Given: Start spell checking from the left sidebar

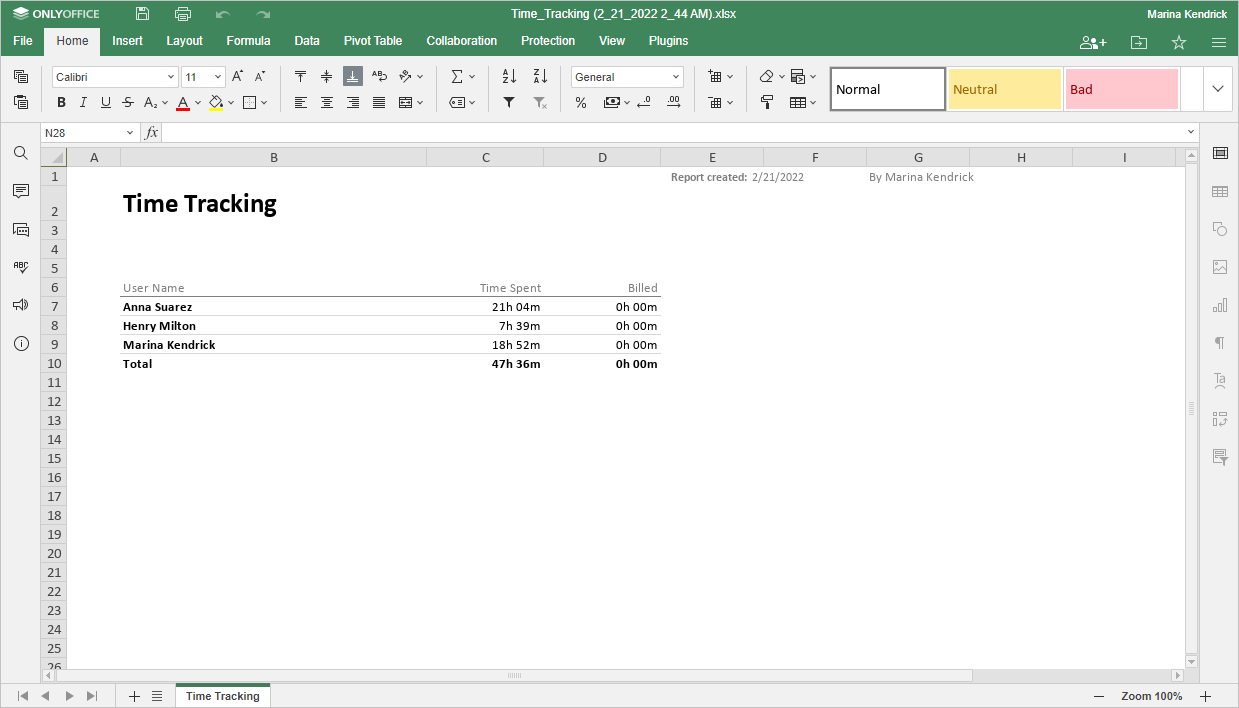Looking at the screenshot, I should click(x=20, y=266).
